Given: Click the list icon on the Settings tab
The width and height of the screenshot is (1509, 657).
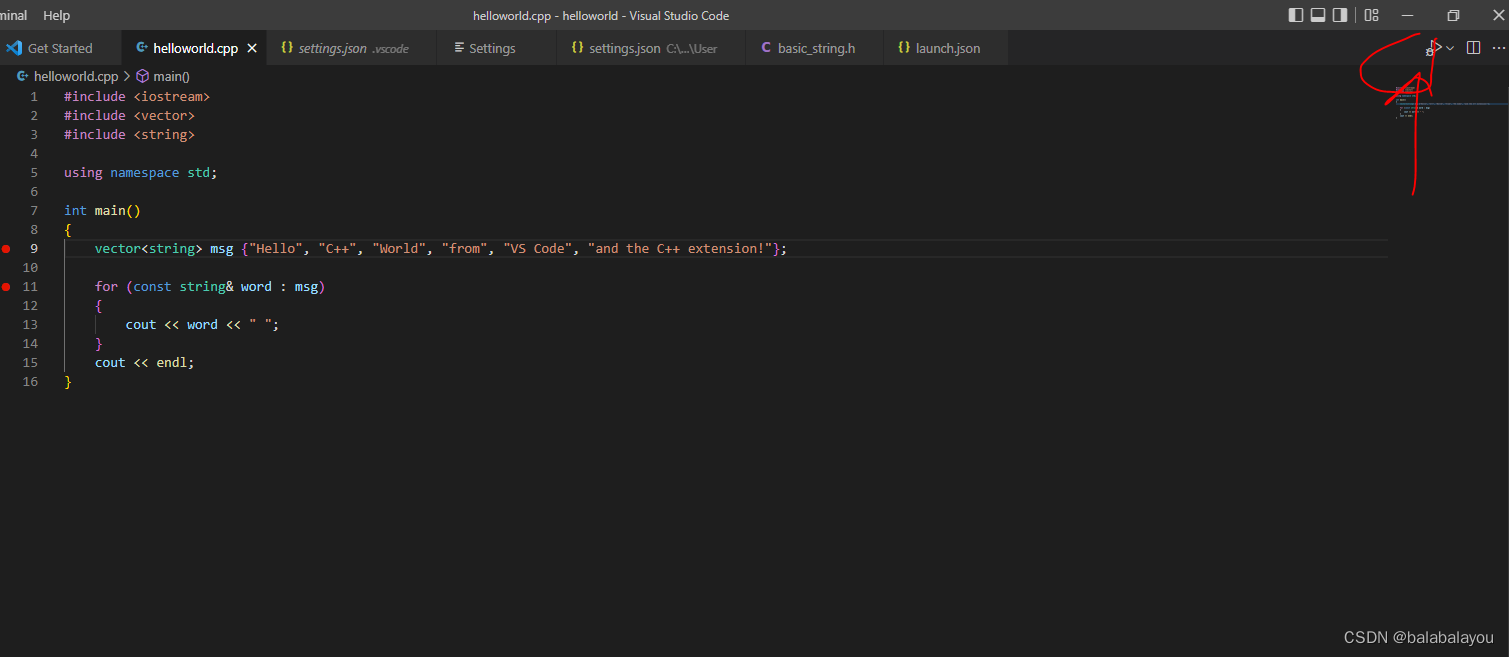Looking at the screenshot, I should pyautogui.click(x=459, y=48).
